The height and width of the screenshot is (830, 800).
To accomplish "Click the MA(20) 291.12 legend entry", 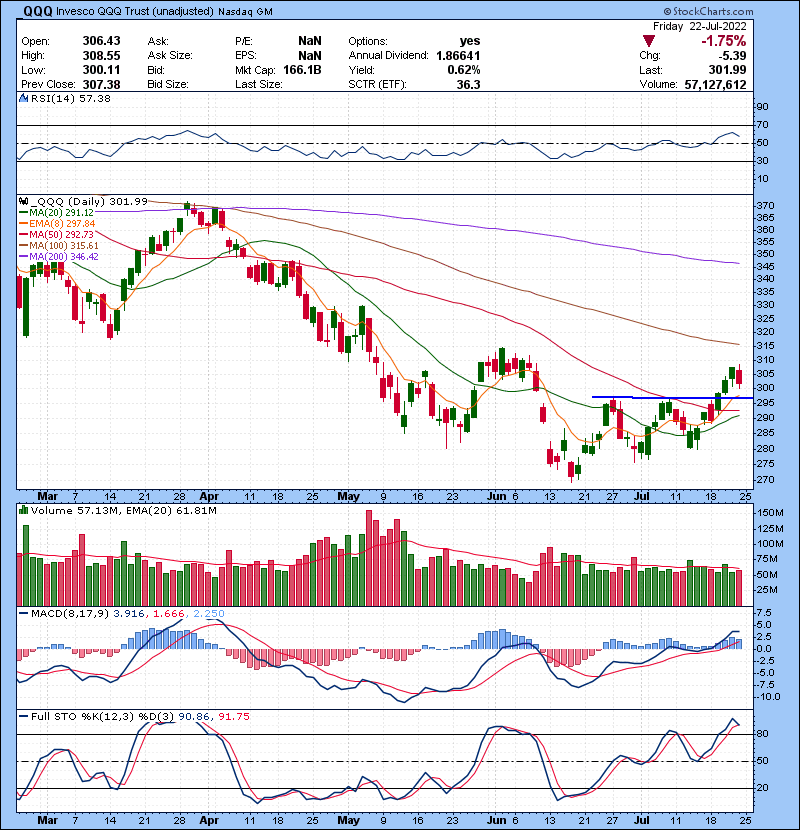I will 61,212.
